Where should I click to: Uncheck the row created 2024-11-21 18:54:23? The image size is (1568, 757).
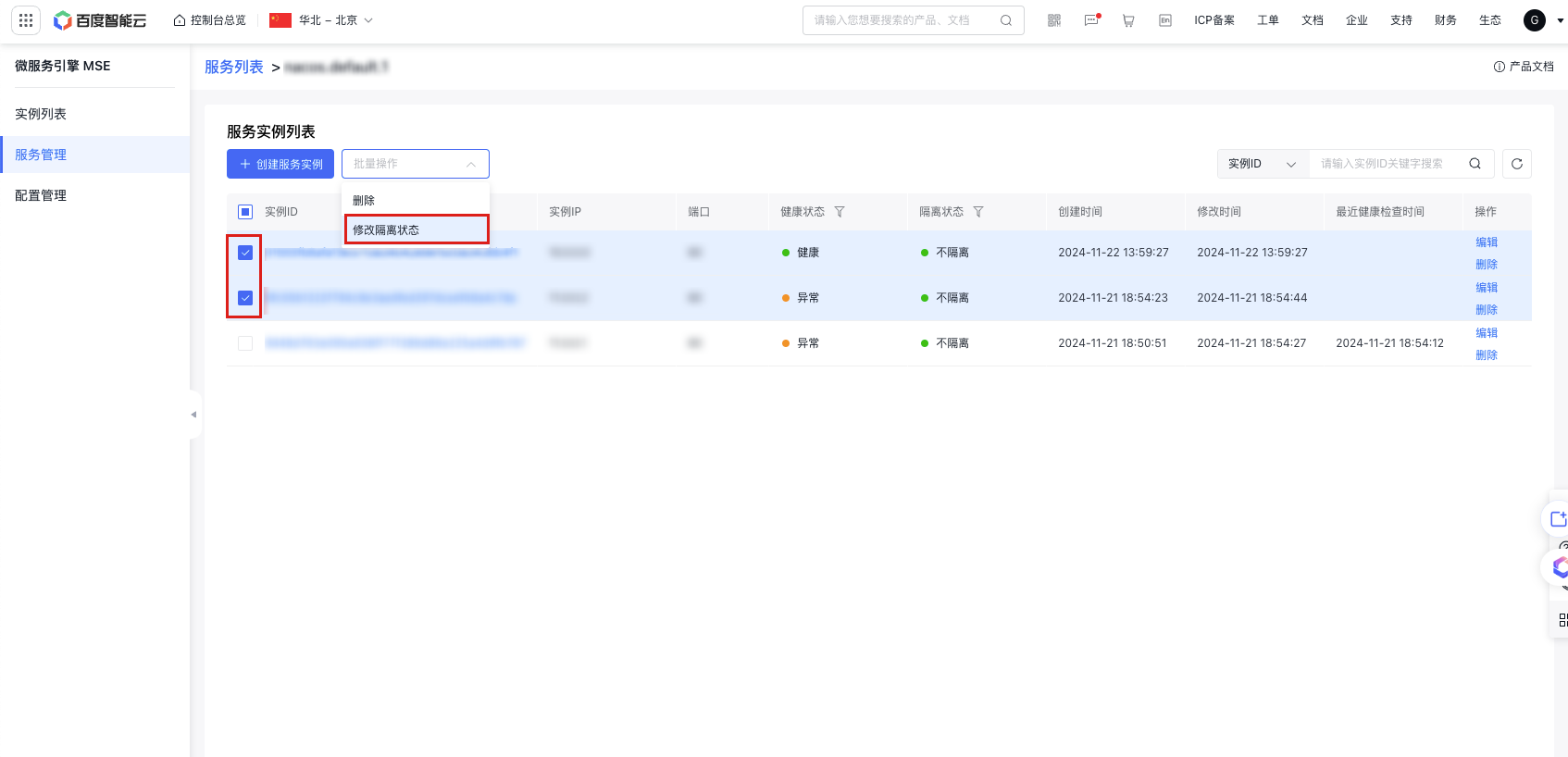pos(245,298)
